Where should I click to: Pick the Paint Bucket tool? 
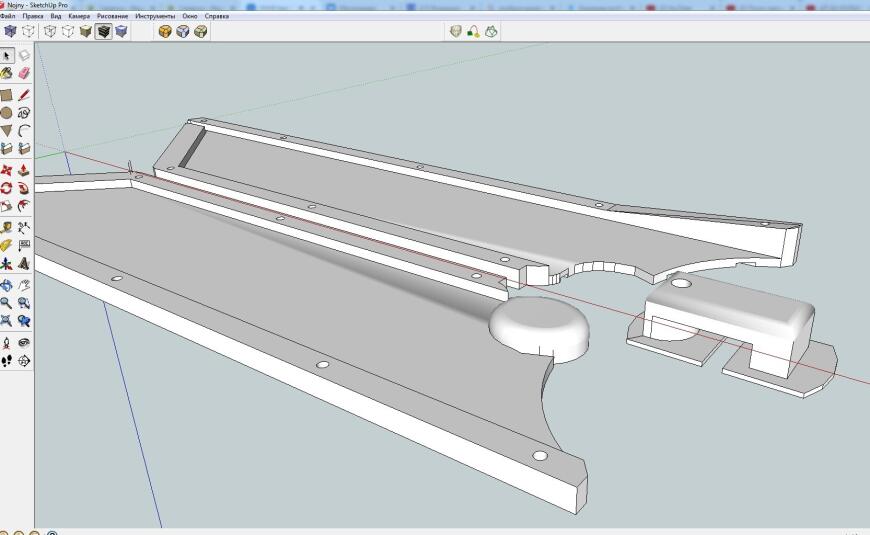pyautogui.click(x=7, y=74)
